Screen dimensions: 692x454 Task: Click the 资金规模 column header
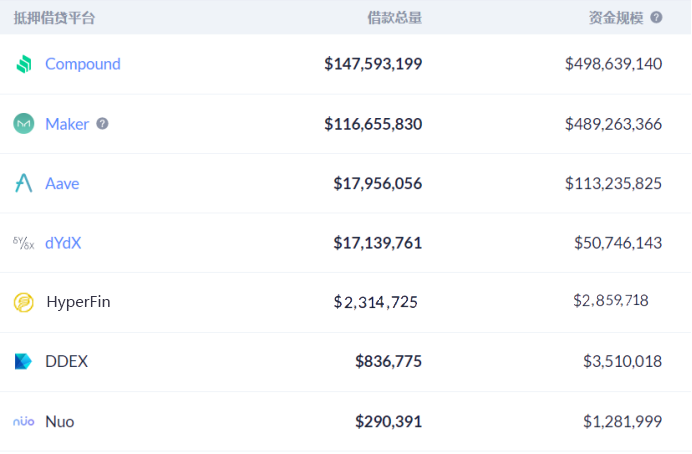[x=616, y=18]
